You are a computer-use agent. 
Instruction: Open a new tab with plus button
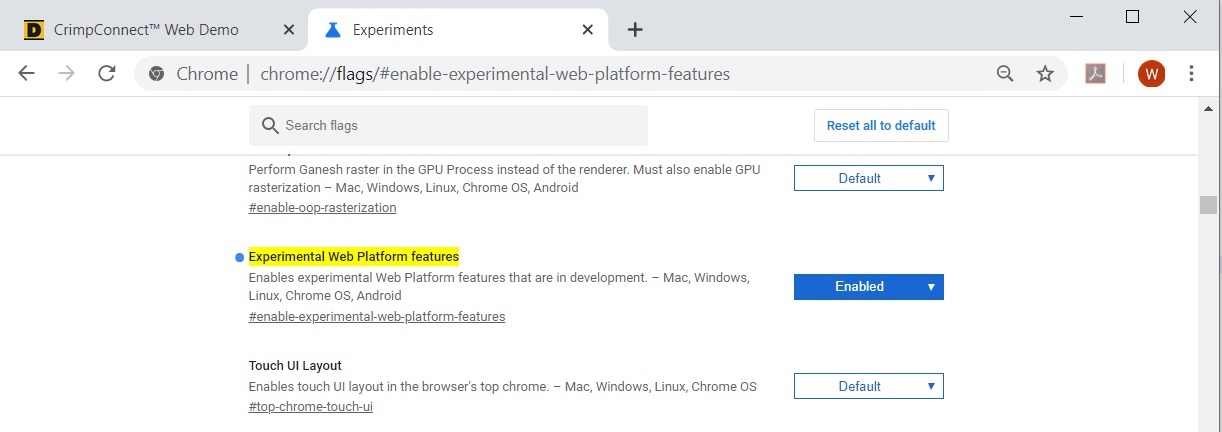[634, 30]
